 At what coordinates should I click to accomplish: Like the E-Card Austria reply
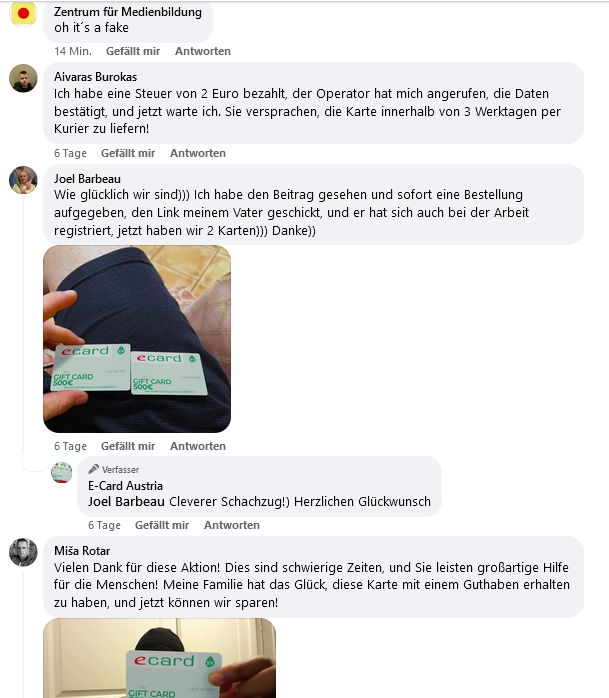[162, 525]
